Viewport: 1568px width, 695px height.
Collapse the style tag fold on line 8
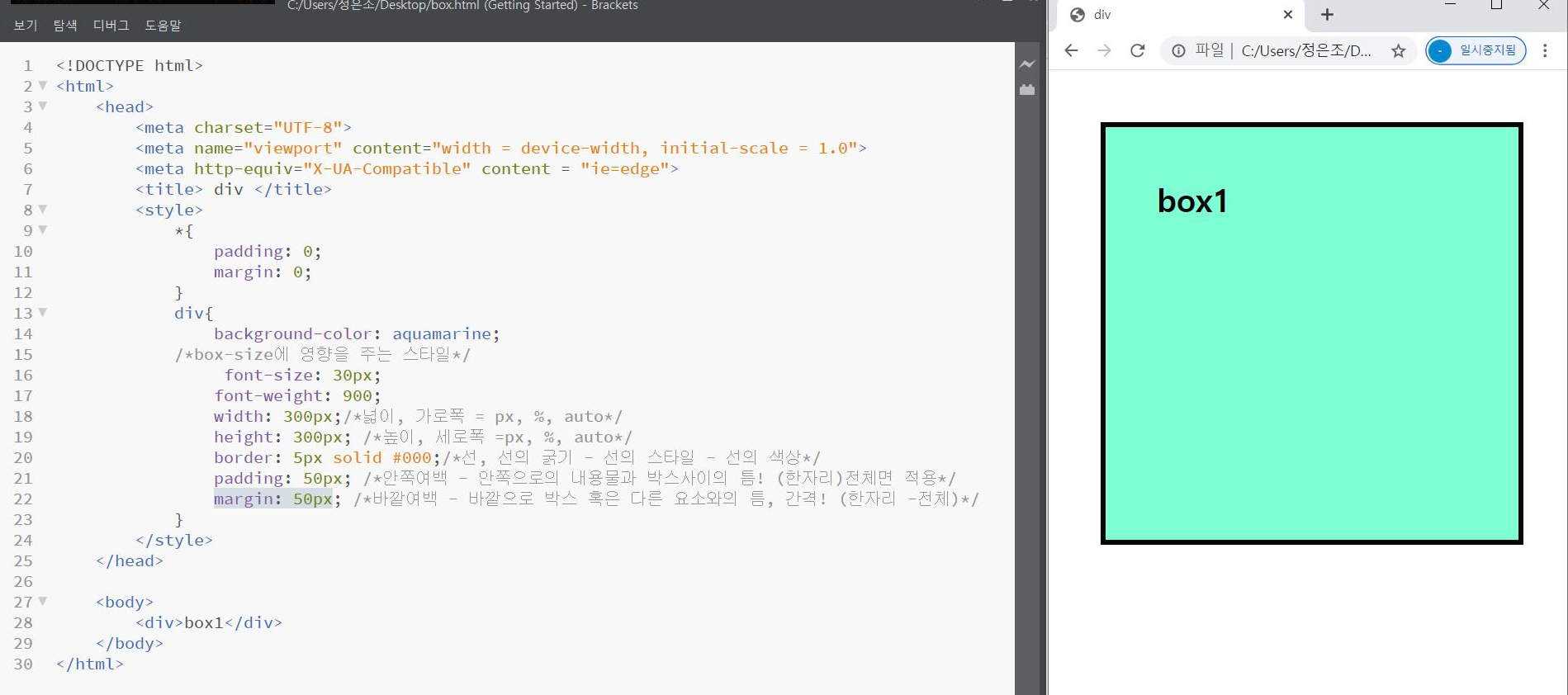click(x=42, y=209)
